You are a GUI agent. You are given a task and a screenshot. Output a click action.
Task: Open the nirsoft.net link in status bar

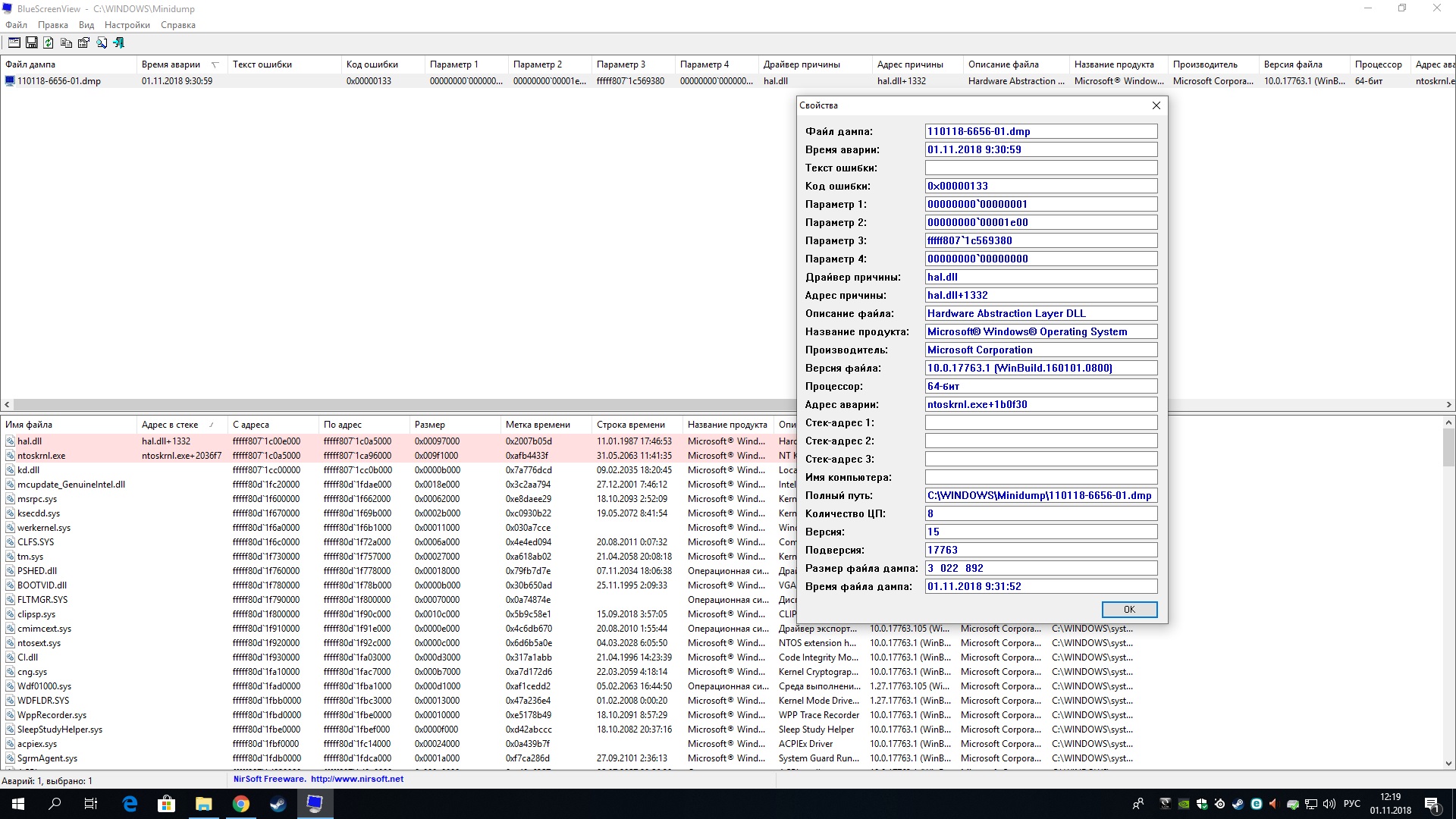pos(356,779)
